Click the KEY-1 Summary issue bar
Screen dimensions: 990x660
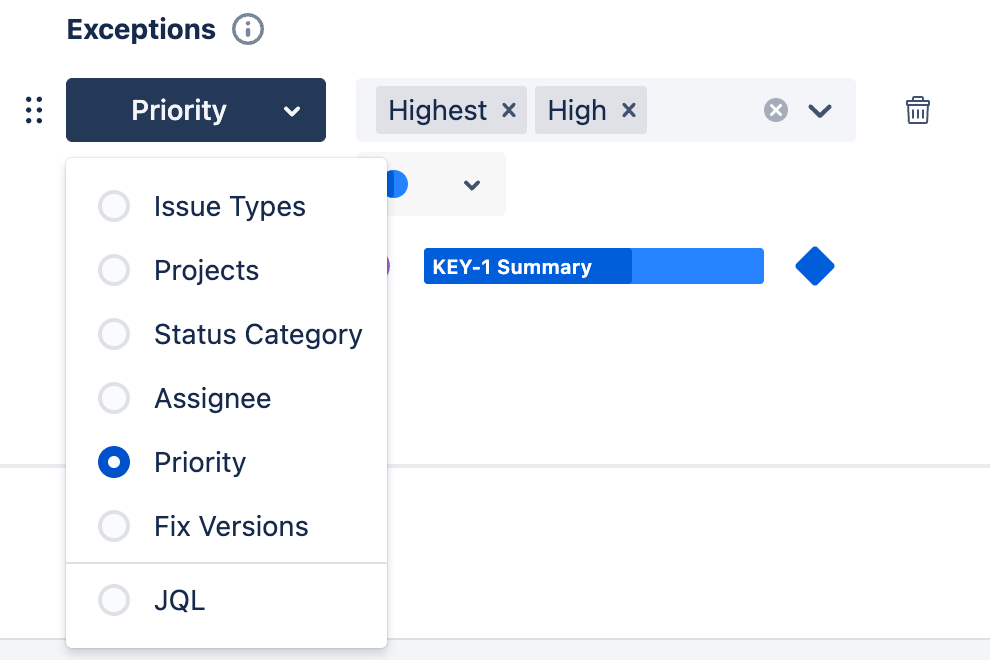pyautogui.click(x=527, y=266)
